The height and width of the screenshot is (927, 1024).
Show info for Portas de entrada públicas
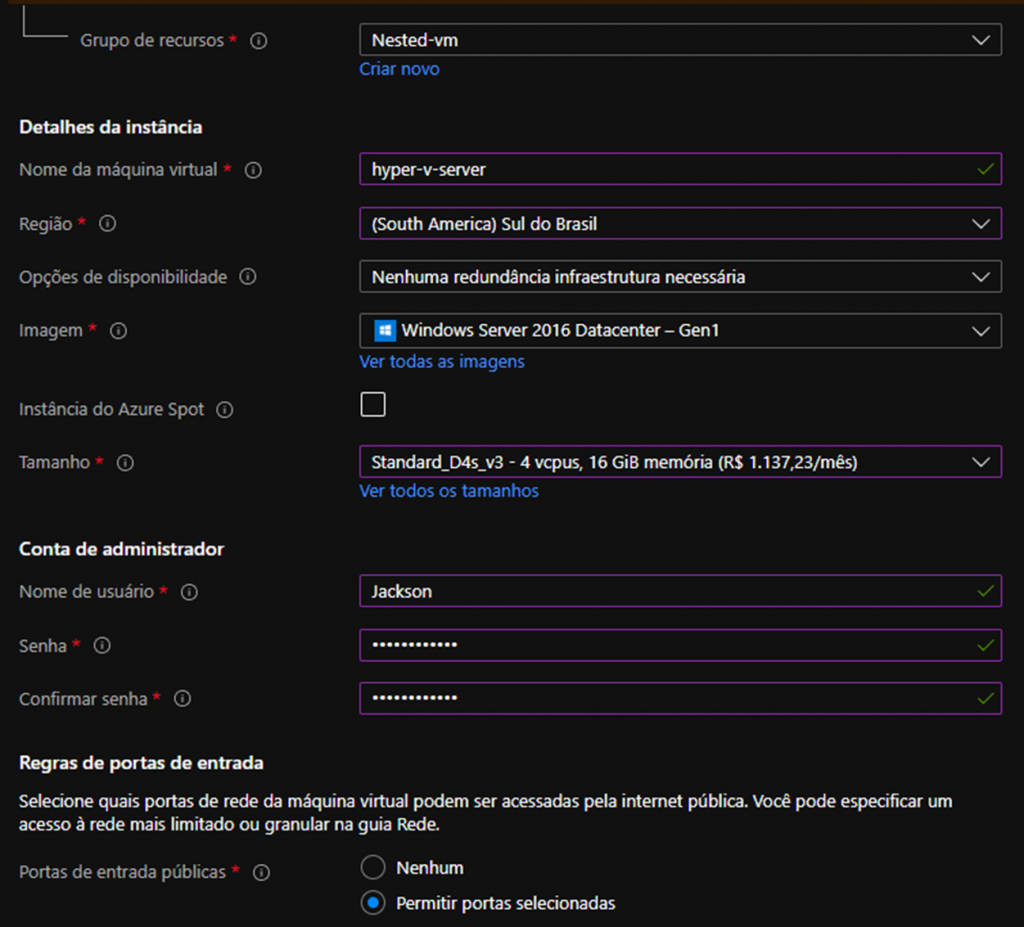click(x=261, y=872)
